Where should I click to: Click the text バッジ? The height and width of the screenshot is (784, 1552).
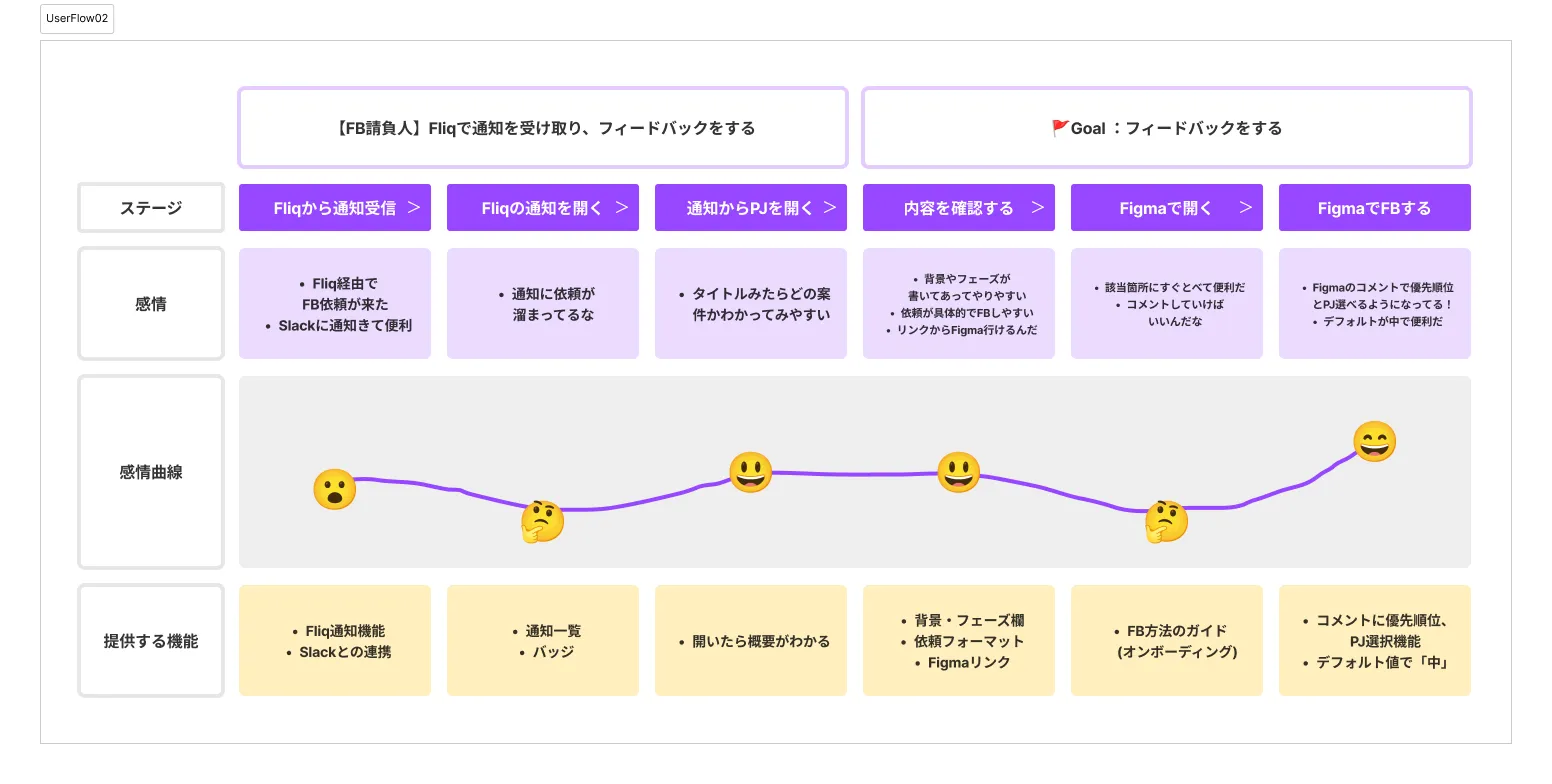[553, 652]
